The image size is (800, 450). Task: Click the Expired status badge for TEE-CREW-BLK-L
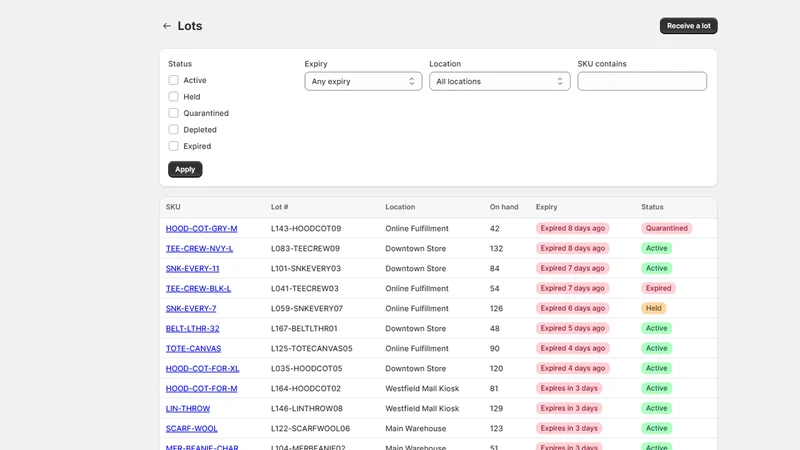point(658,288)
